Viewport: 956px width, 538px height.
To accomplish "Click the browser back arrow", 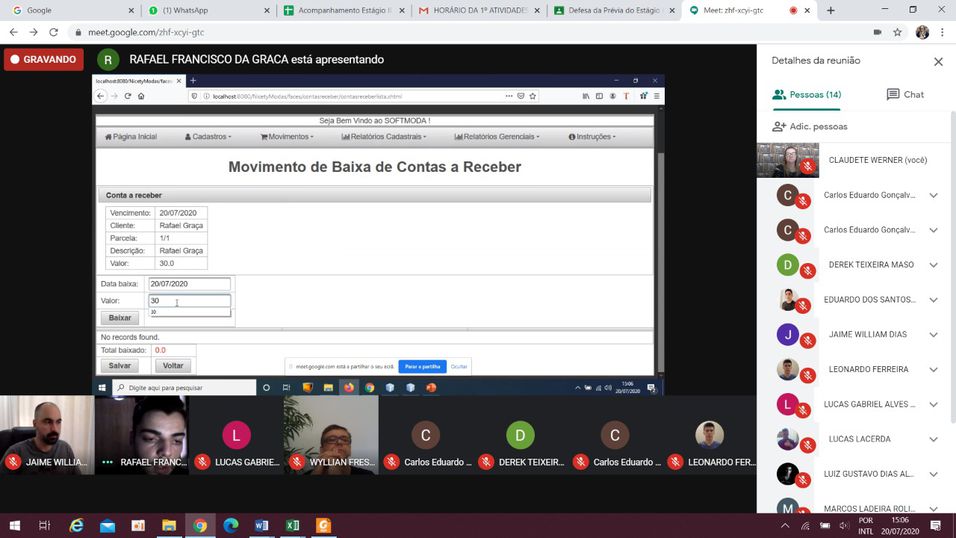I will (x=14, y=32).
